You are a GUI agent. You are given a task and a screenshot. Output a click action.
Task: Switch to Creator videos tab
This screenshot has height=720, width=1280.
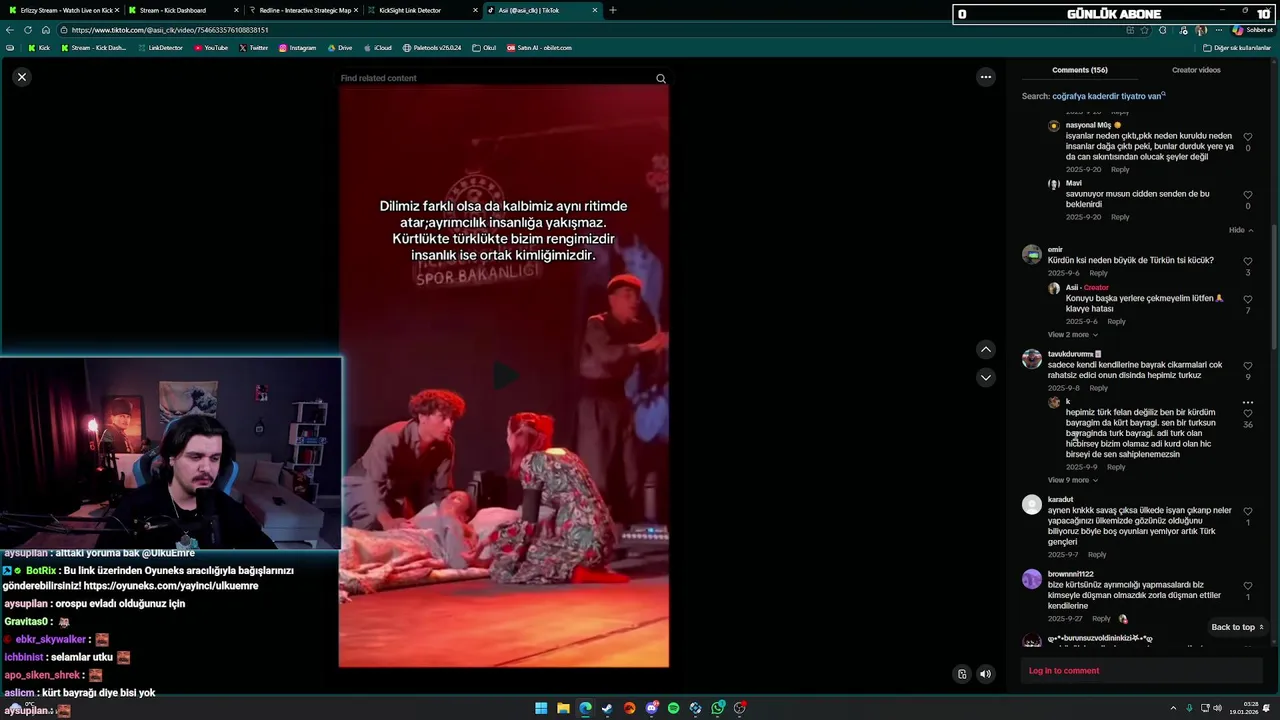pyautogui.click(x=1196, y=70)
